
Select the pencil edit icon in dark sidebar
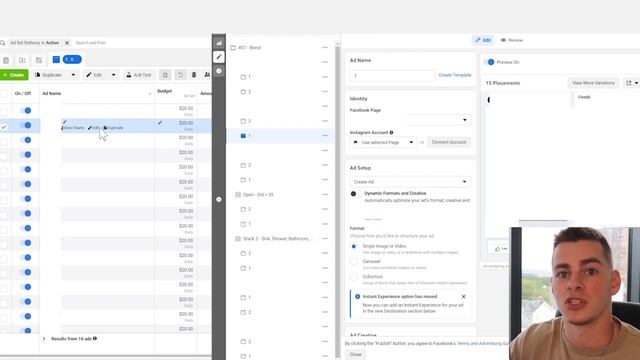tap(219, 57)
